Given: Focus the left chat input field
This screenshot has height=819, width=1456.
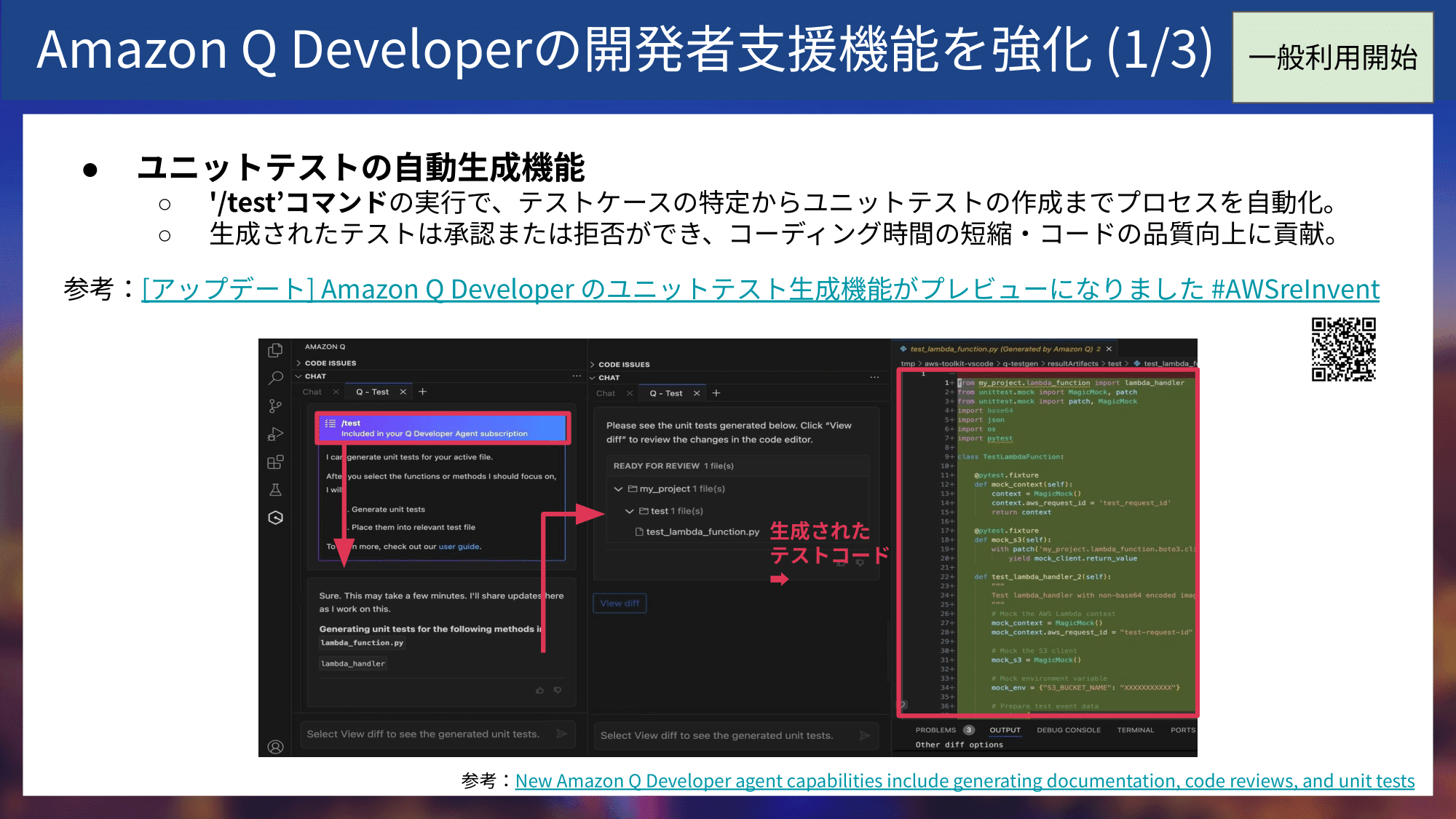Looking at the screenshot, I should [x=438, y=734].
